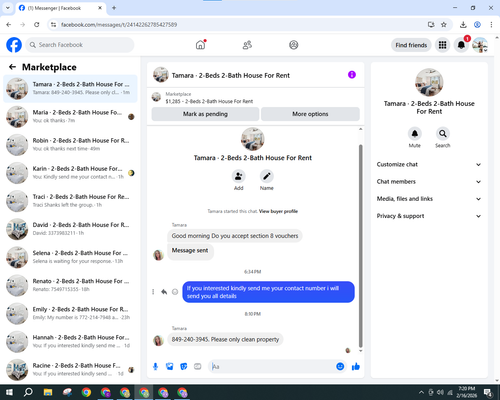The height and width of the screenshot is (400, 500).
Task: Open the Tamara chat in the list
Action: [x=70, y=89]
